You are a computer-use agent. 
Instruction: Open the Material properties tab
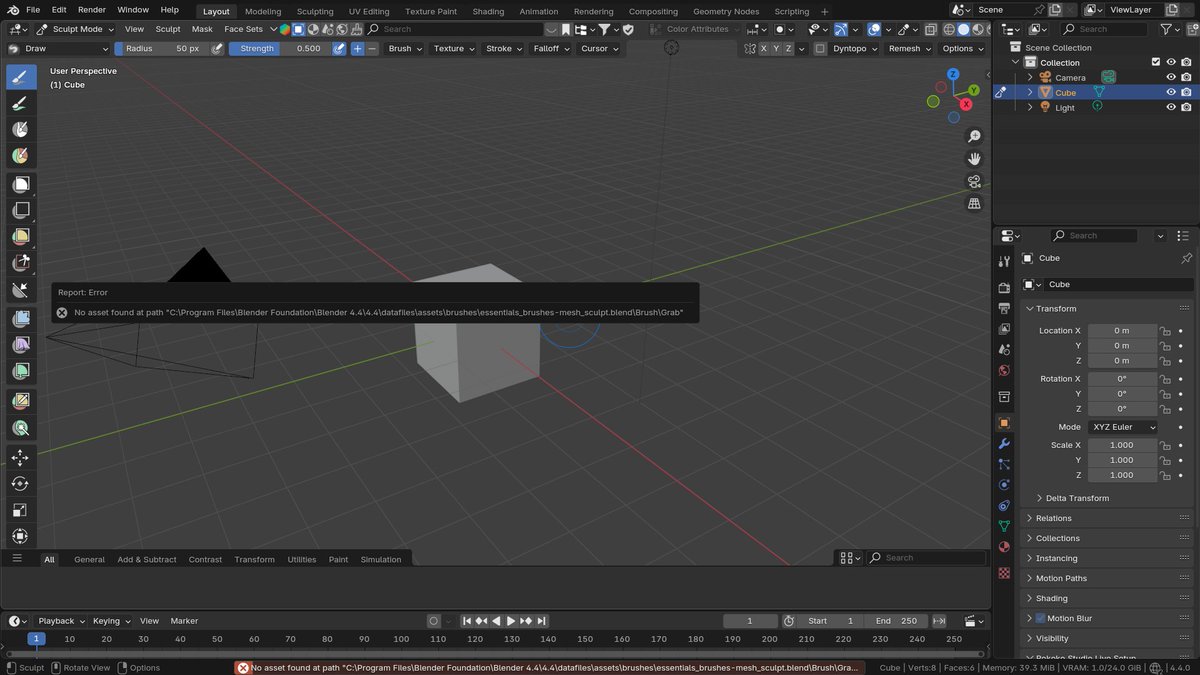[1004, 547]
